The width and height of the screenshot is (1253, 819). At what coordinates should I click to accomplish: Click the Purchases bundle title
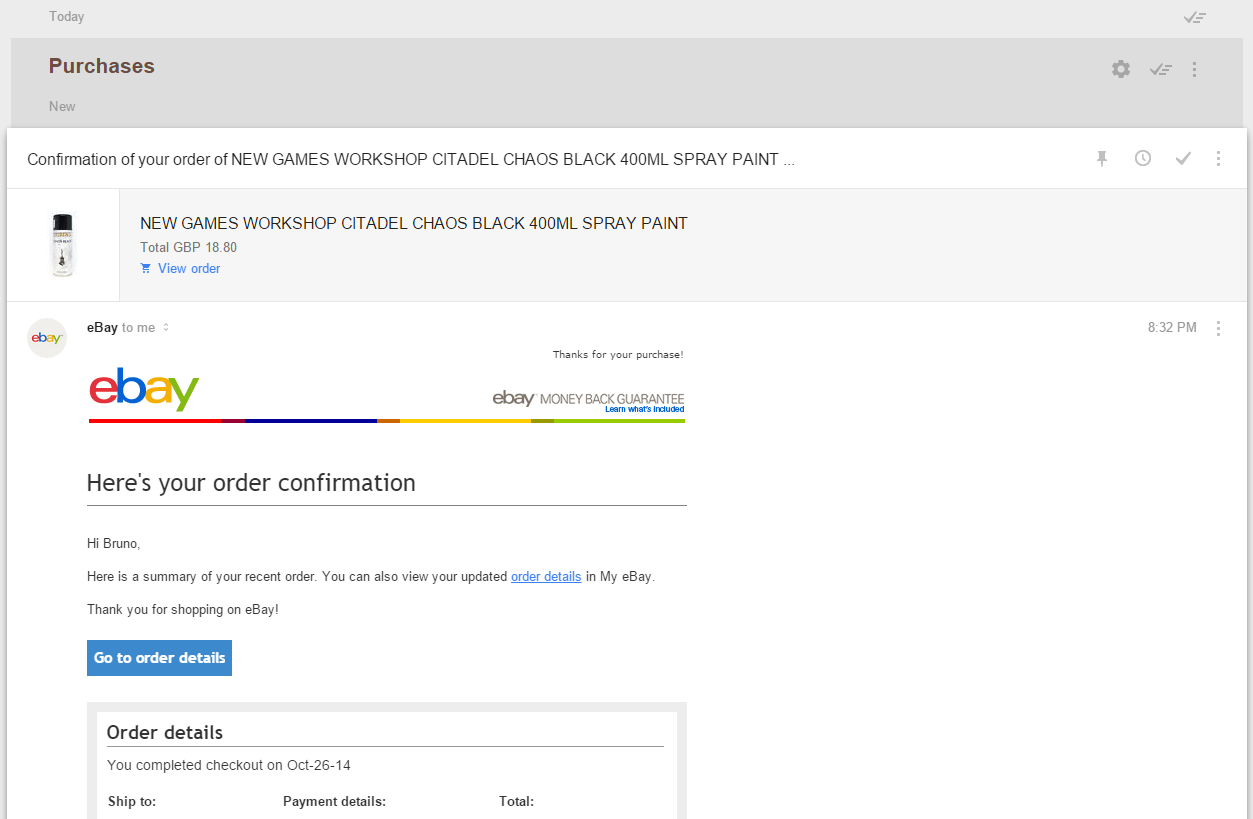tap(102, 66)
